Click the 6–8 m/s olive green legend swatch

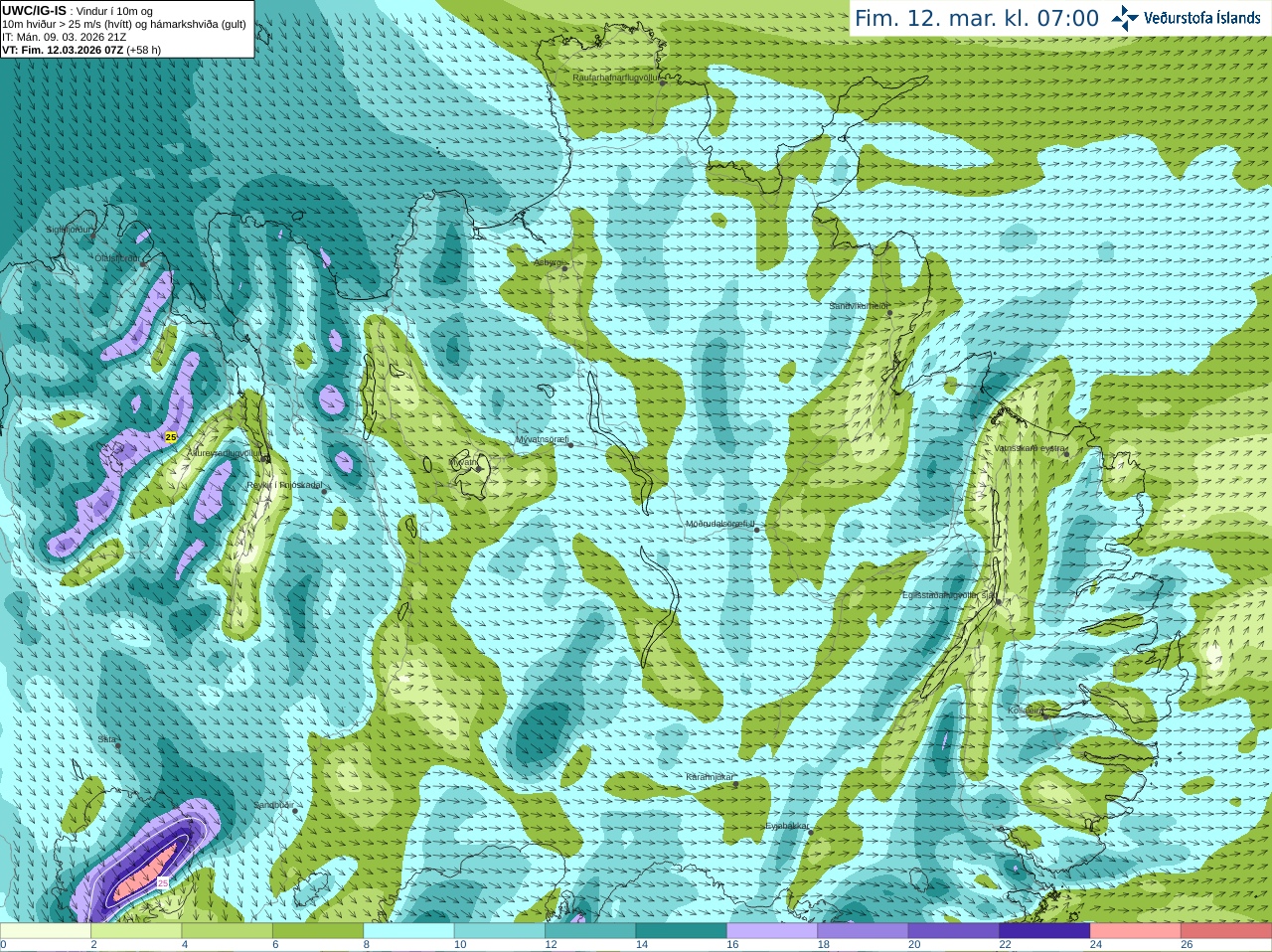318,931
